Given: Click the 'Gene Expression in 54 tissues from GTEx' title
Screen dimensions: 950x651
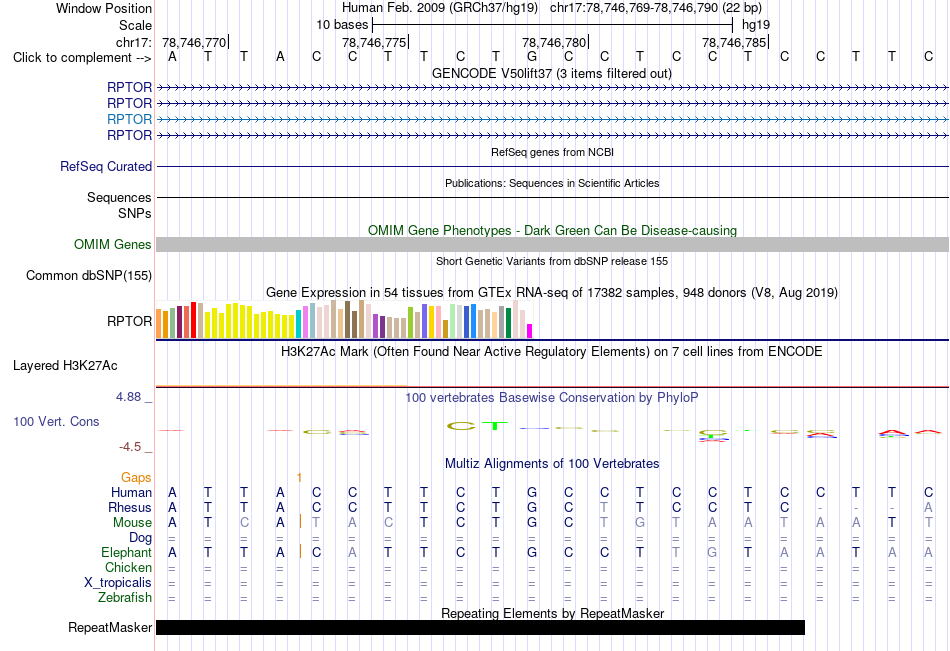Looking at the screenshot, I should pos(552,293).
